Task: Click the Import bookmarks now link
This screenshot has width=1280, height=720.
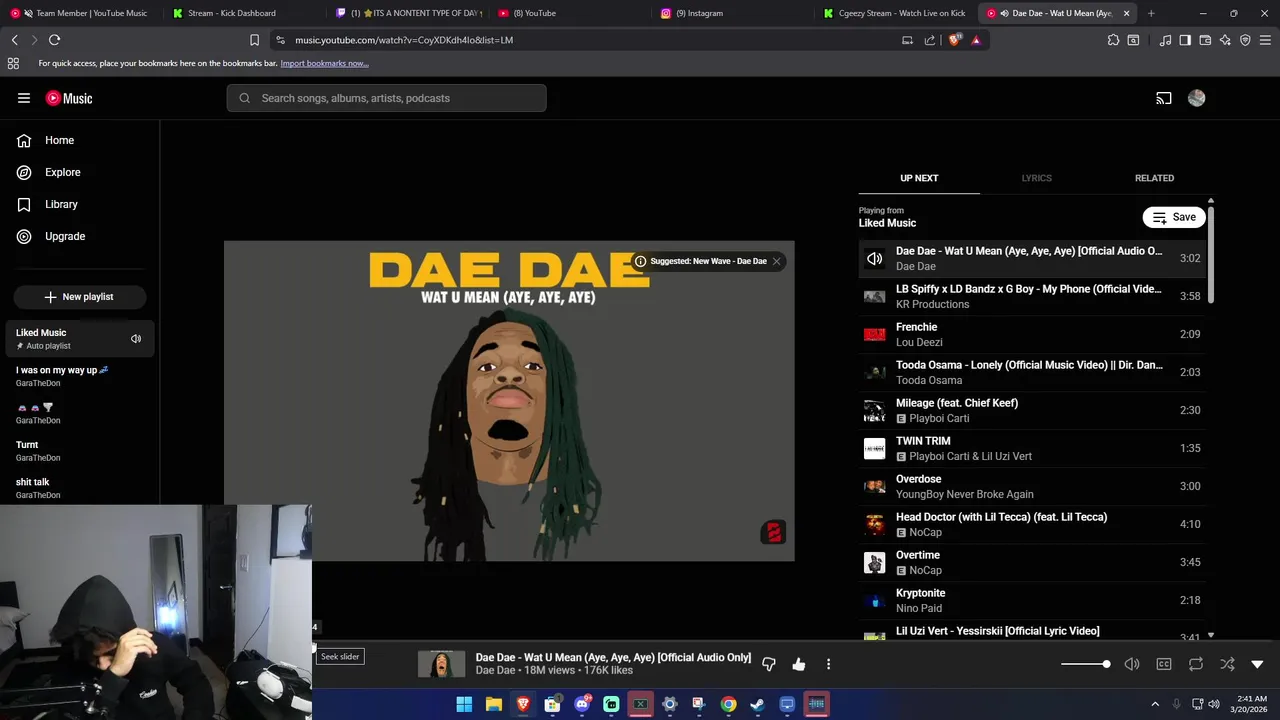Action: pos(324,63)
